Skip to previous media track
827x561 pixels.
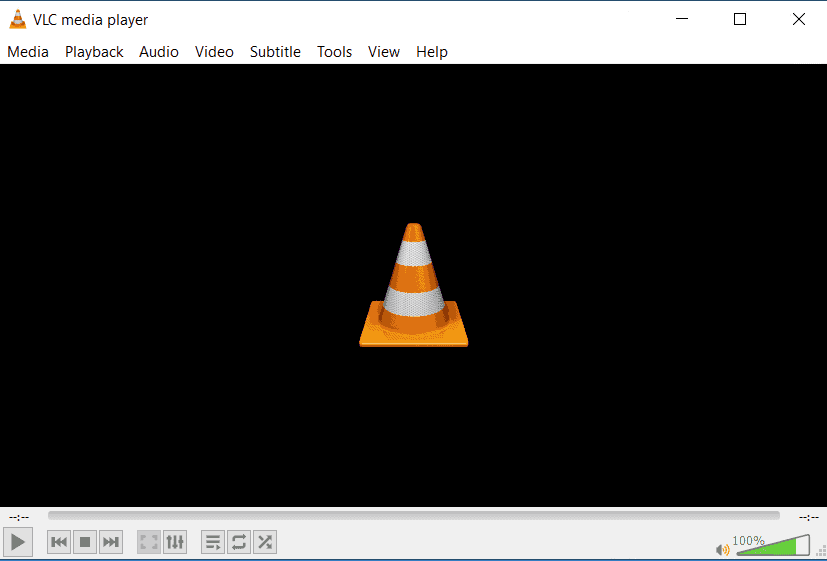(59, 542)
